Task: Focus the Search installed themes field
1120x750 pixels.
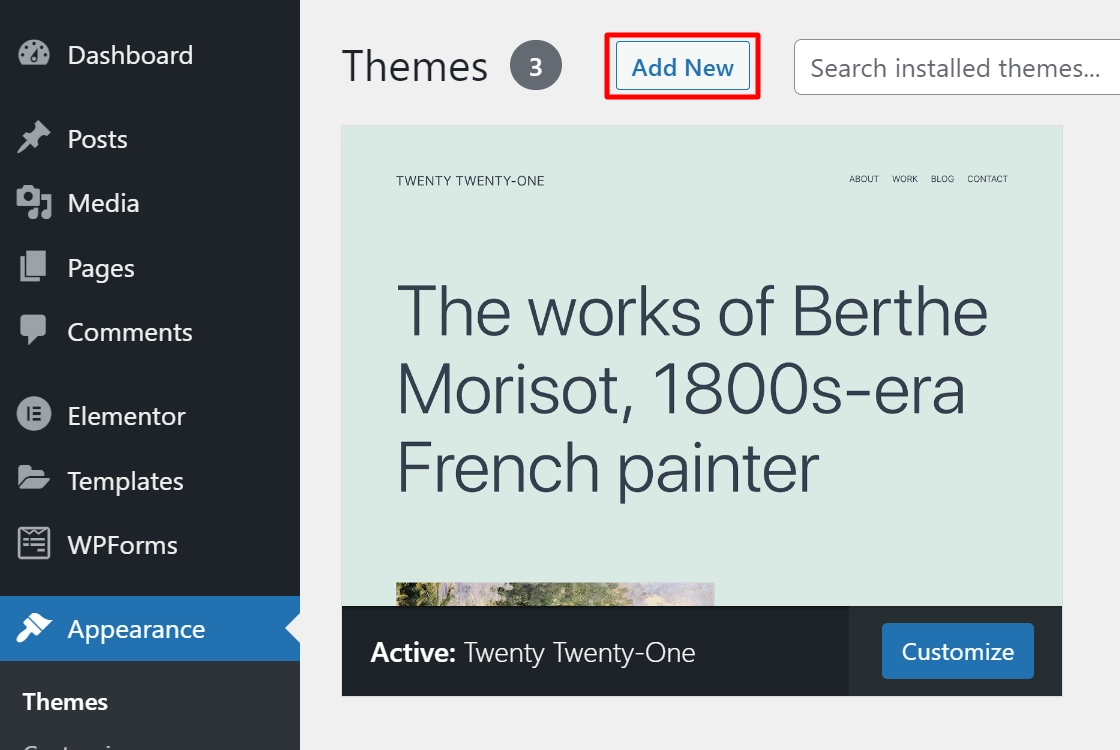Action: click(955, 68)
